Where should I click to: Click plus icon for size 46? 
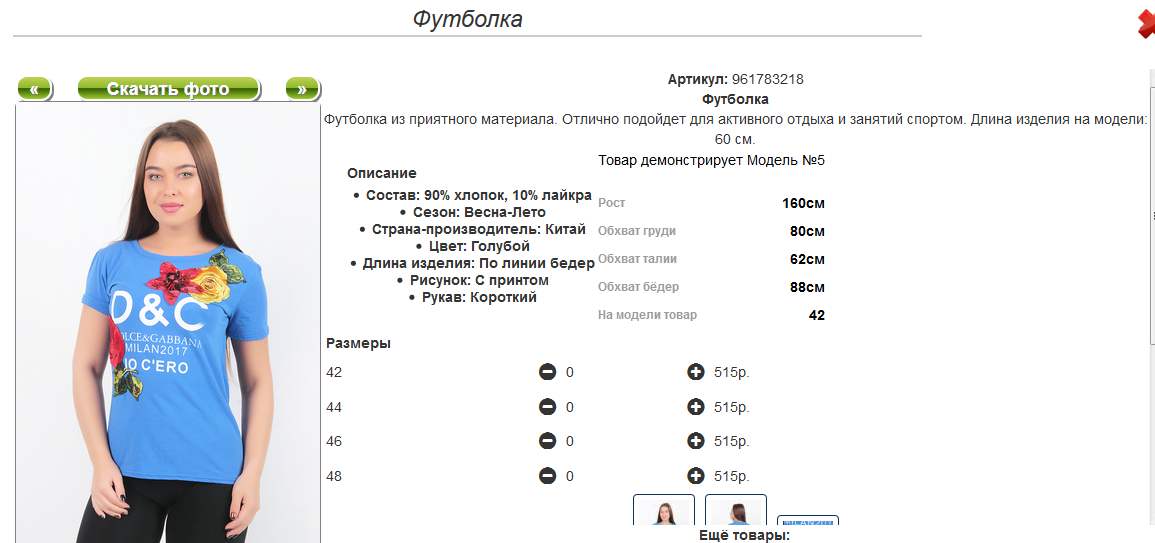695,441
